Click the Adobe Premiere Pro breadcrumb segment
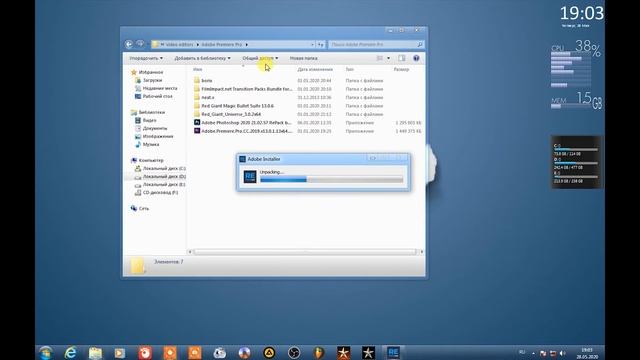 [222, 44]
